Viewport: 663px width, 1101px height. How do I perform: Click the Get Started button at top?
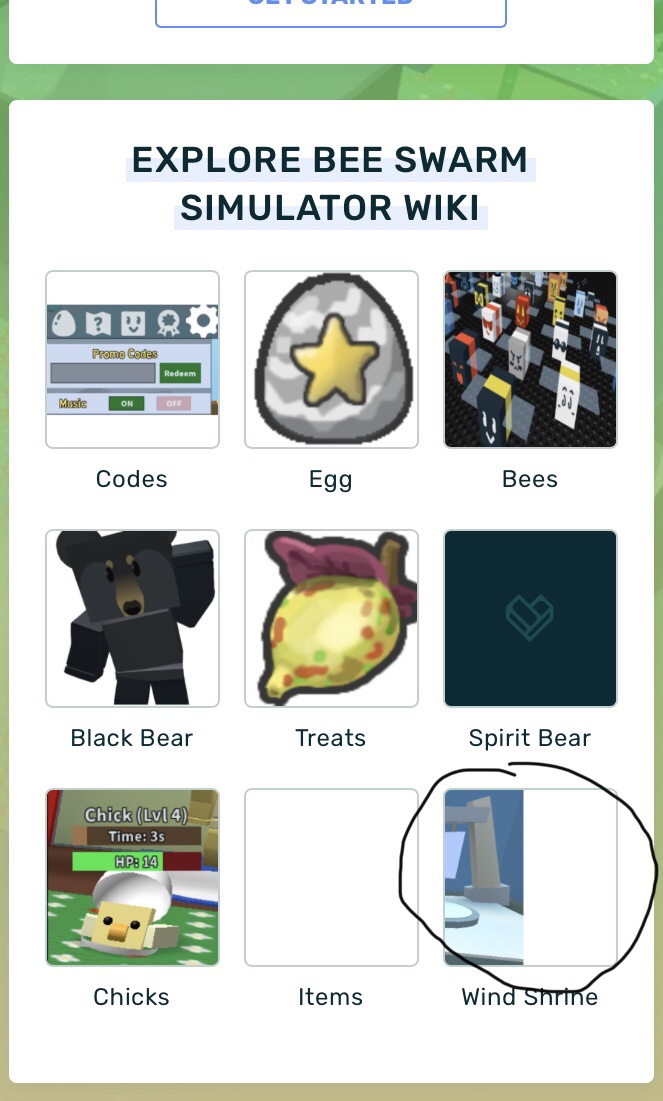[x=331, y=7]
